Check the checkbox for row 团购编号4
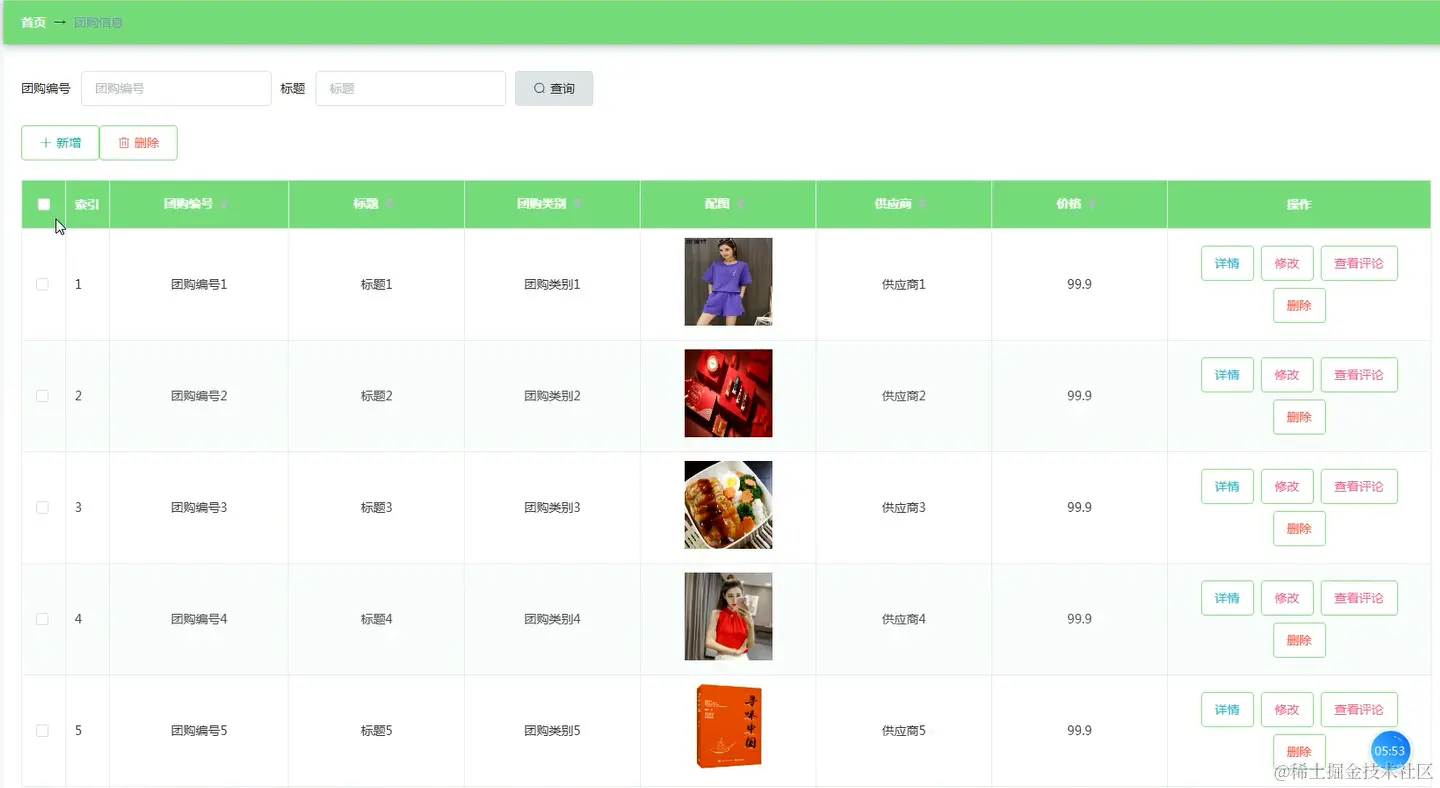This screenshot has height=788, width=1440. coord(42,619)
